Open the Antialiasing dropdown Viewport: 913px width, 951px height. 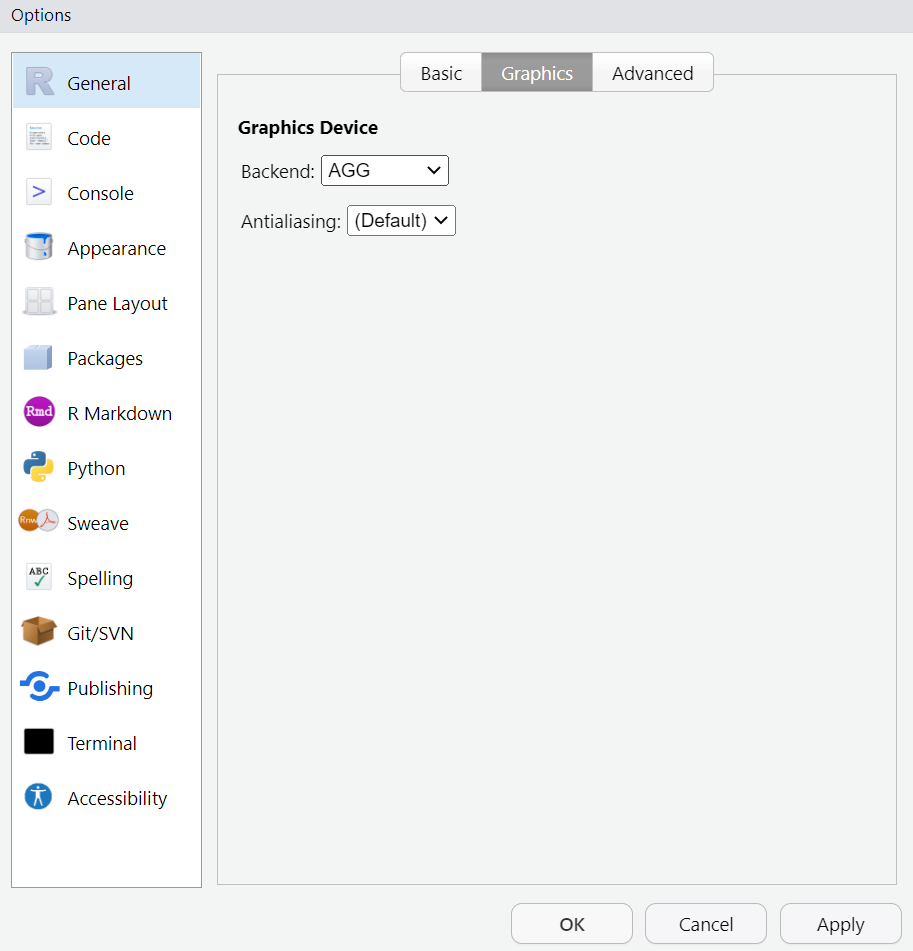click(x=401, y=221)
